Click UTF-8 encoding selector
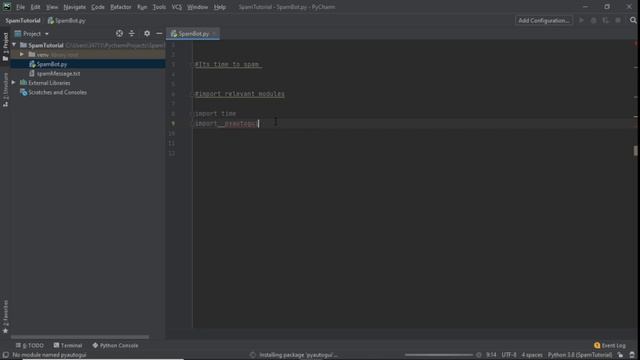The height and width of the screenshot is (360, 640). pyautogui.click(x=509, y=355)
